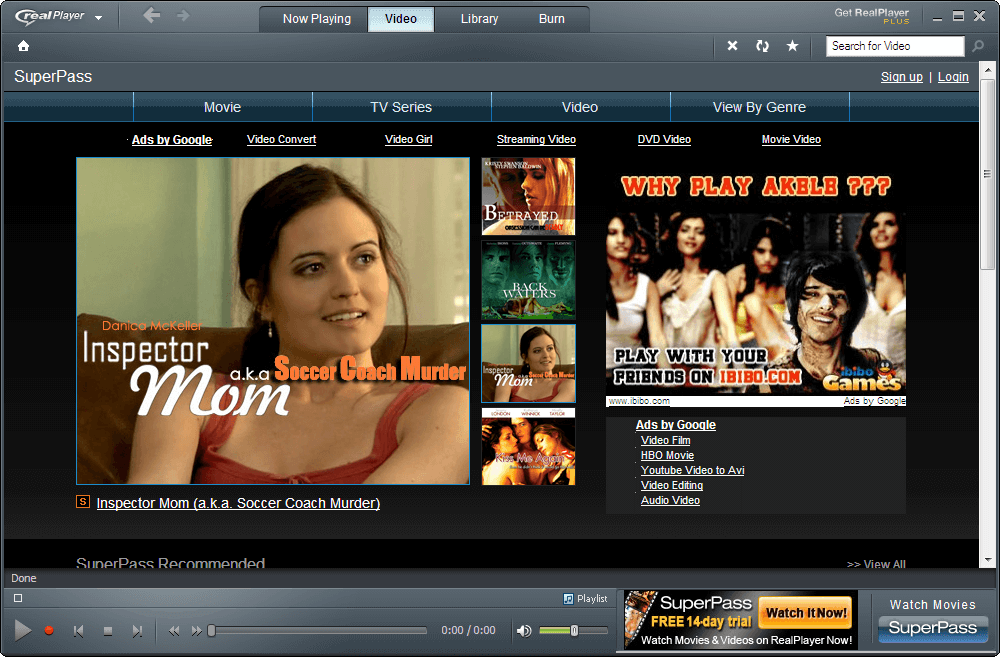The height and width of the screenshot is (657, 1000).
Task: Open the large Inspector Mom featured image
Action: pos(273,321)
